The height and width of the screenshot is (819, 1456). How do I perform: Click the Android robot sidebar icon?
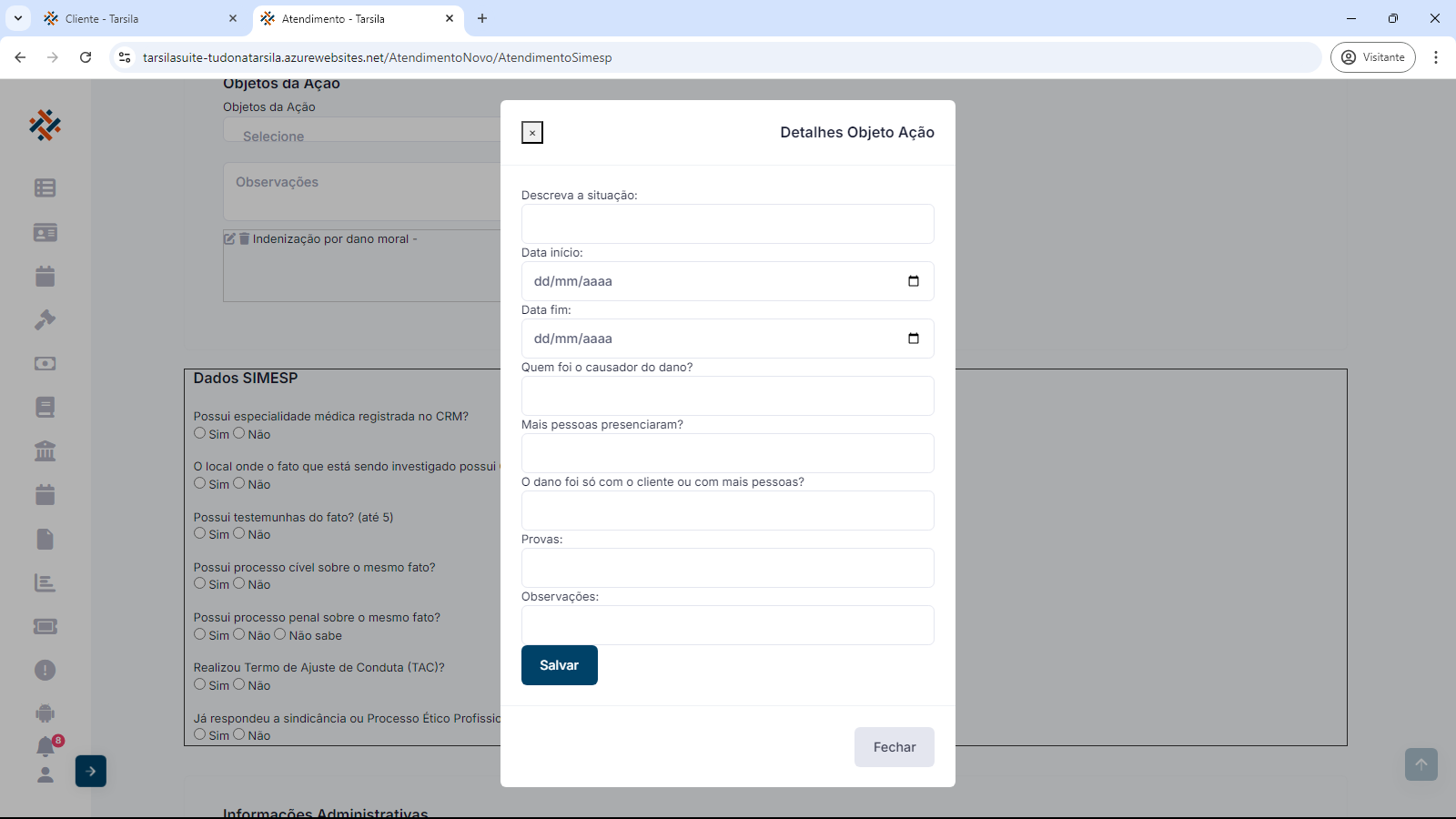point(45,713)
